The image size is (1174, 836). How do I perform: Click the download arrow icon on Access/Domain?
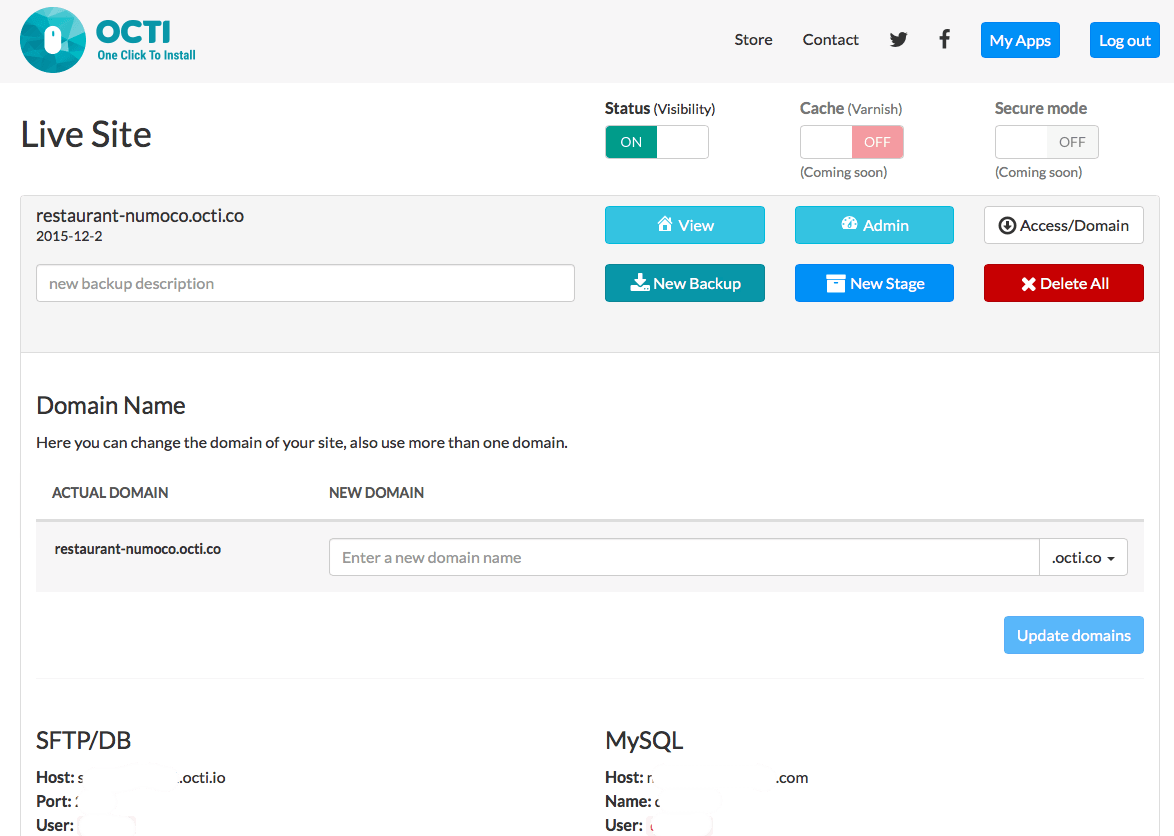1007,226
